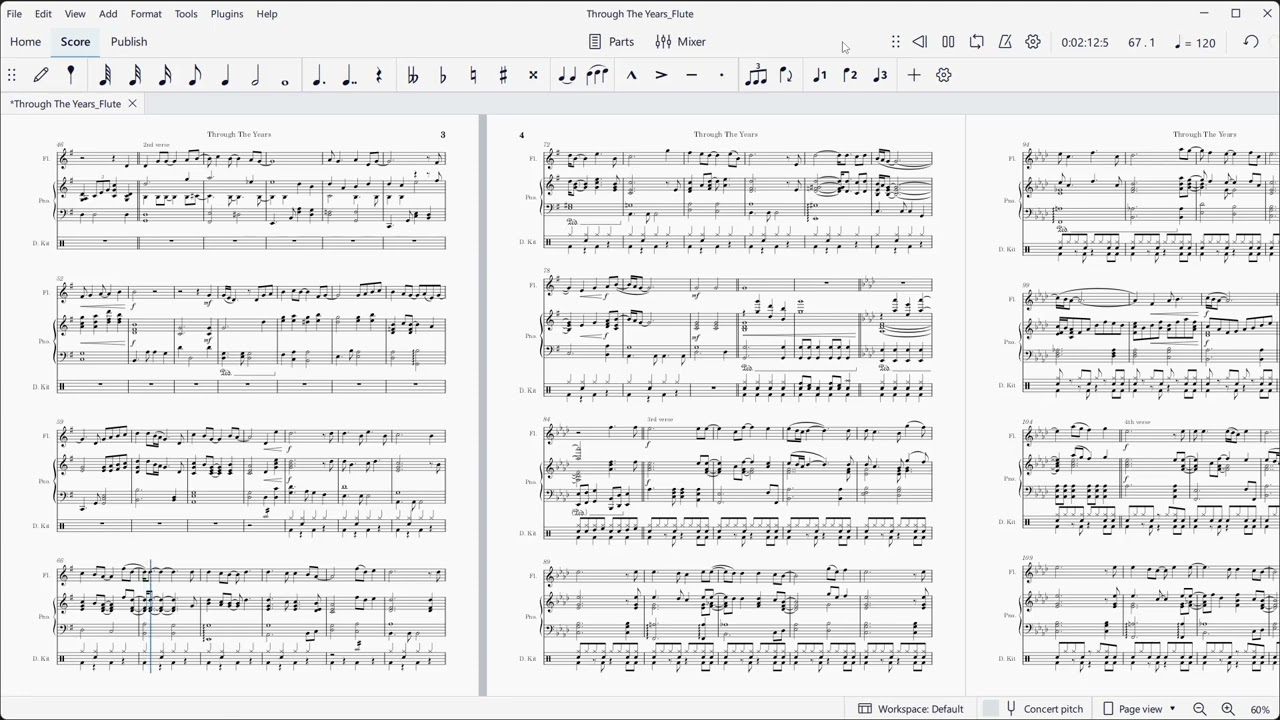The image size is (1280, 720).
Task: Zoom in on the score
Action: click(x=1228, y=709)
